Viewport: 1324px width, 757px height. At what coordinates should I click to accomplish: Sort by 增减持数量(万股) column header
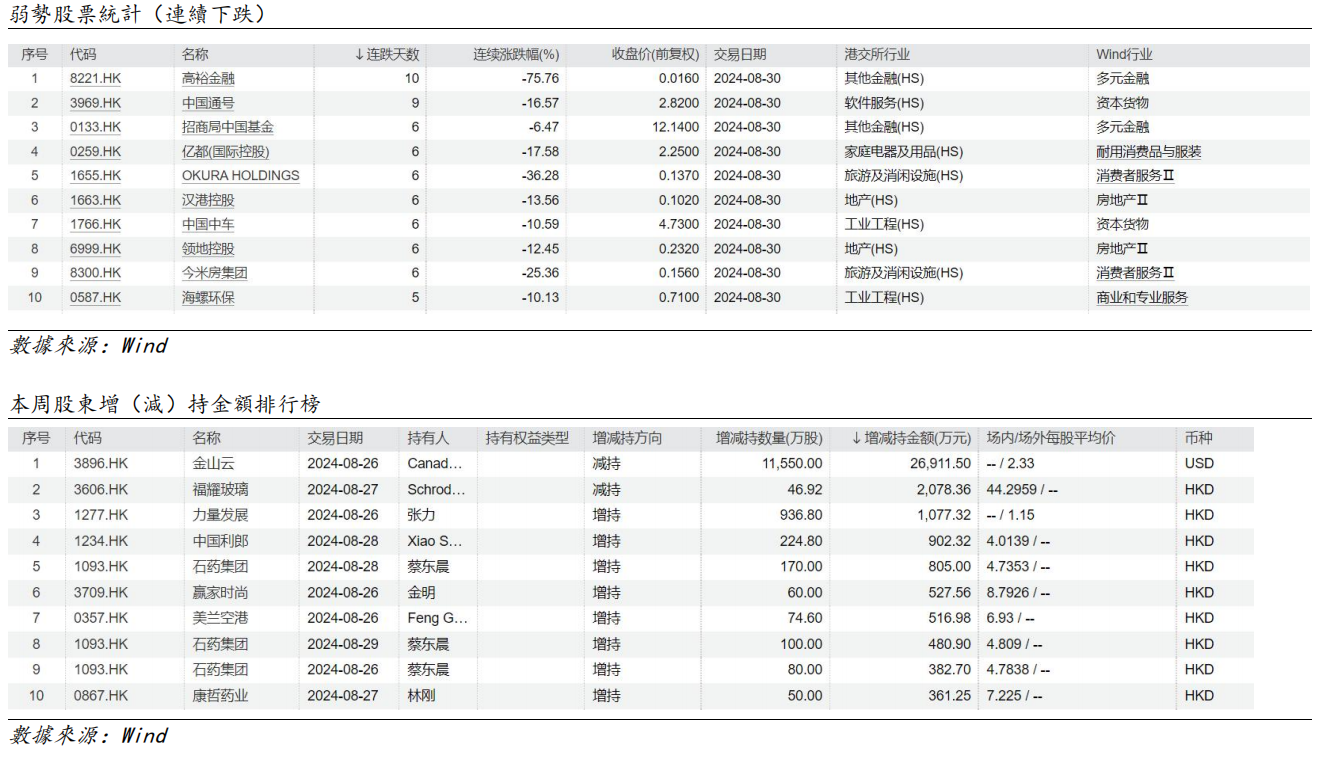769,438
